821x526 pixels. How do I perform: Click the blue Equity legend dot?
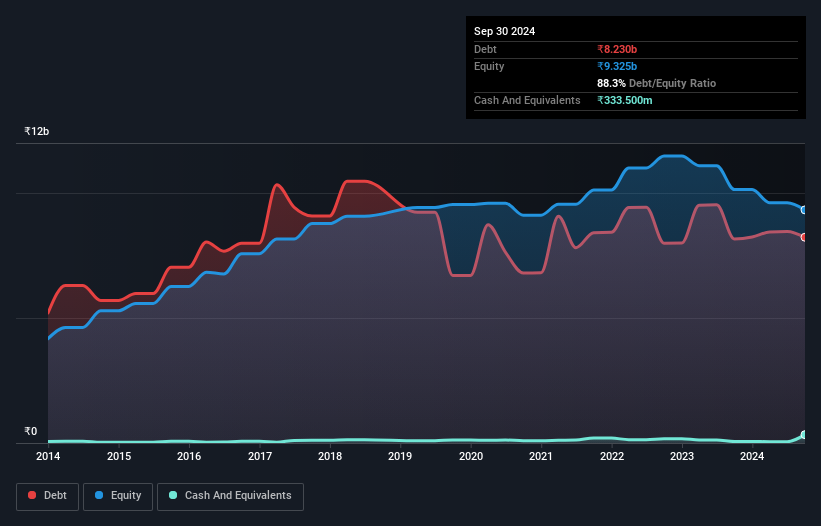[x=99, y=495]
